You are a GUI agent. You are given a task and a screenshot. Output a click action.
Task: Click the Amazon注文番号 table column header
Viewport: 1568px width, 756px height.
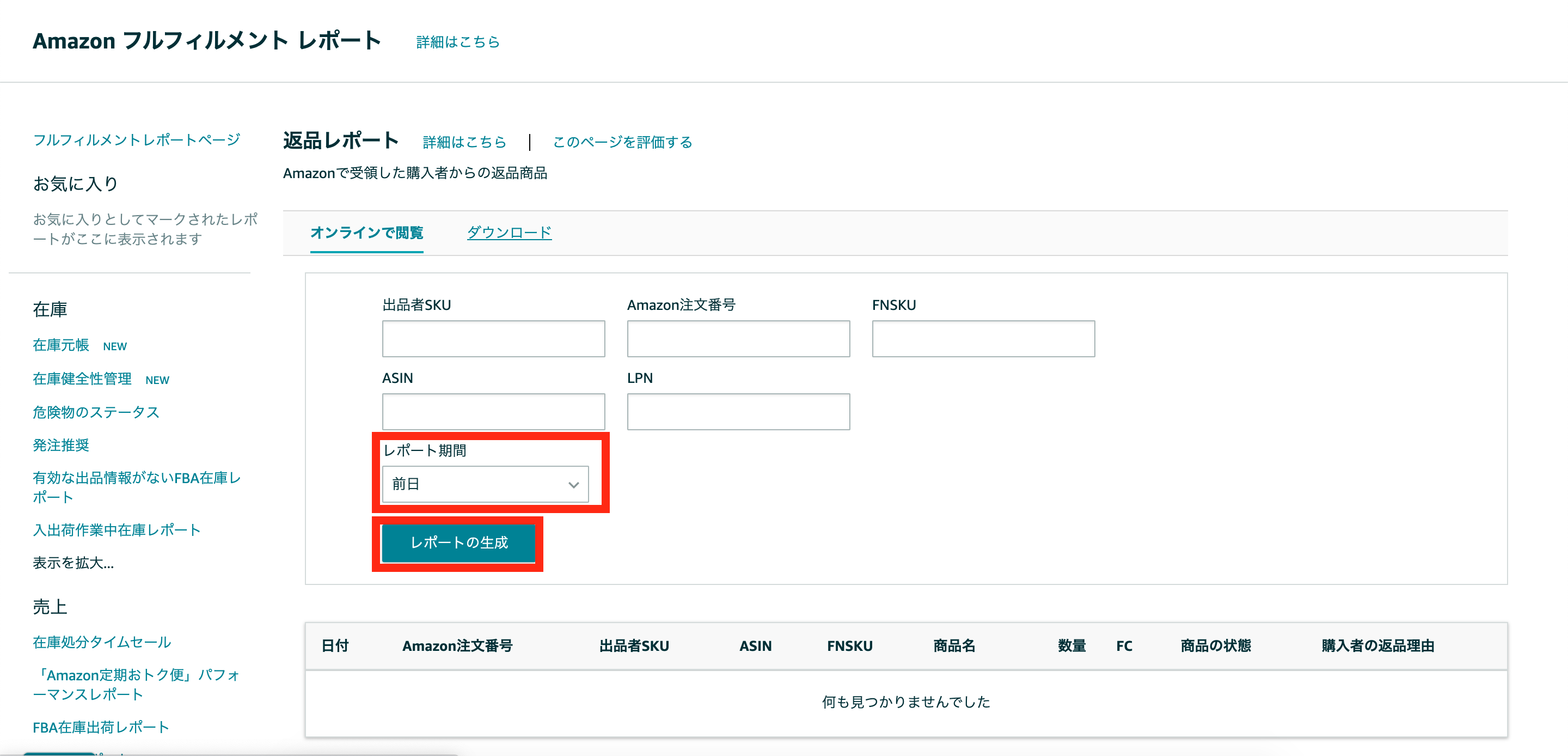click(457, 646)
